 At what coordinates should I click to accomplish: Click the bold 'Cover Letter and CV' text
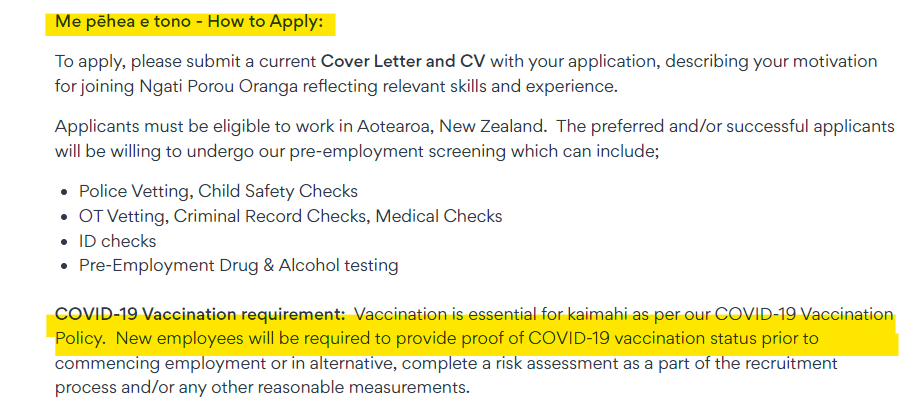410,62
